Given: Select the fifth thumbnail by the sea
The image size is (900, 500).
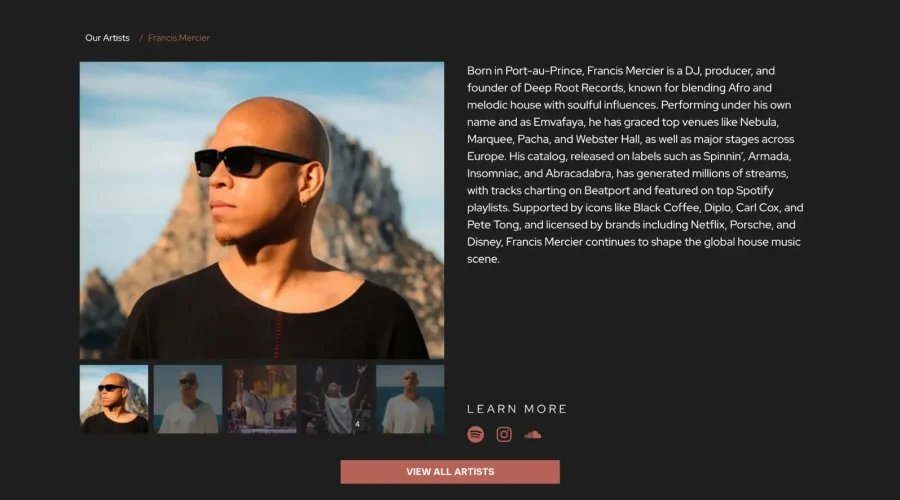Looking at the screenshot, I should [410, 399].
